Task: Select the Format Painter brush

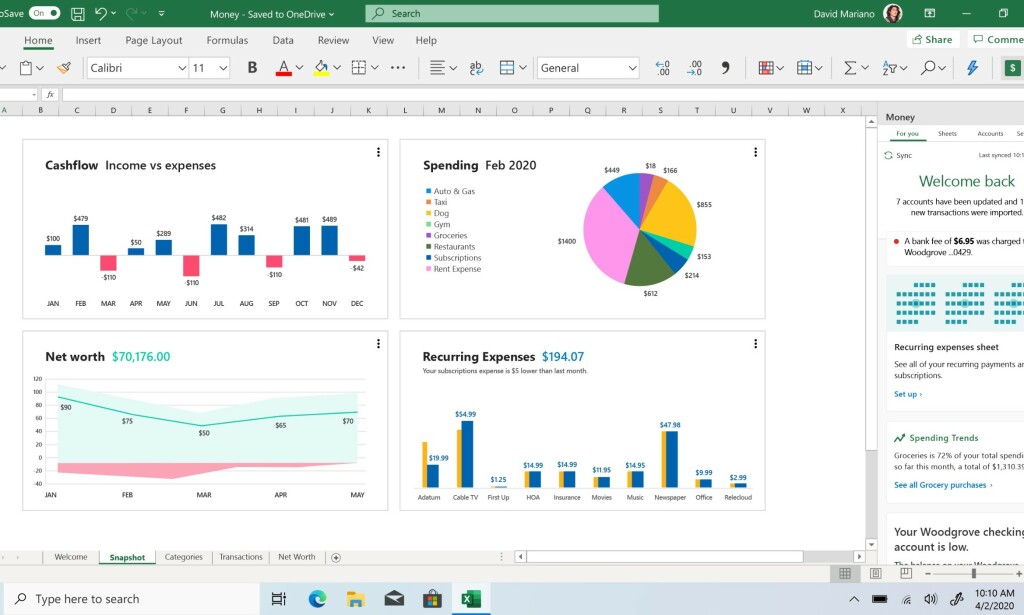Action: 64,68
